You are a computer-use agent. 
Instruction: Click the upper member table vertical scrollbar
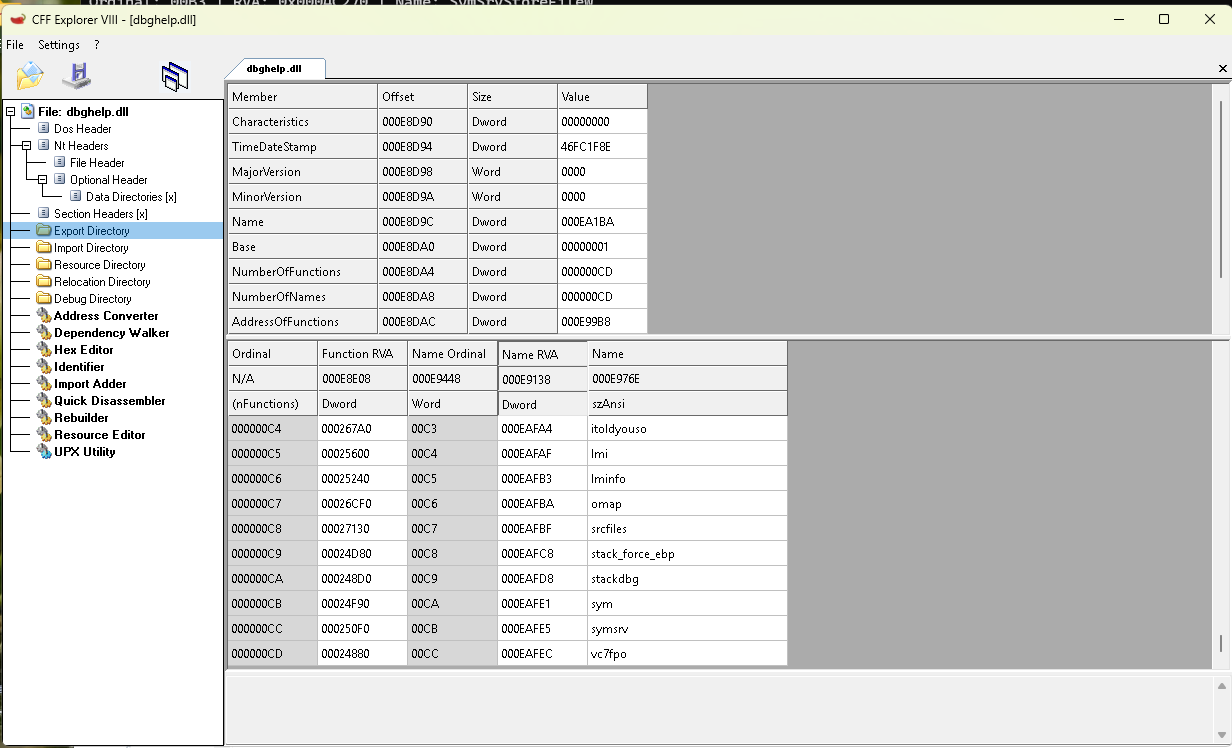coord(1220,190)
